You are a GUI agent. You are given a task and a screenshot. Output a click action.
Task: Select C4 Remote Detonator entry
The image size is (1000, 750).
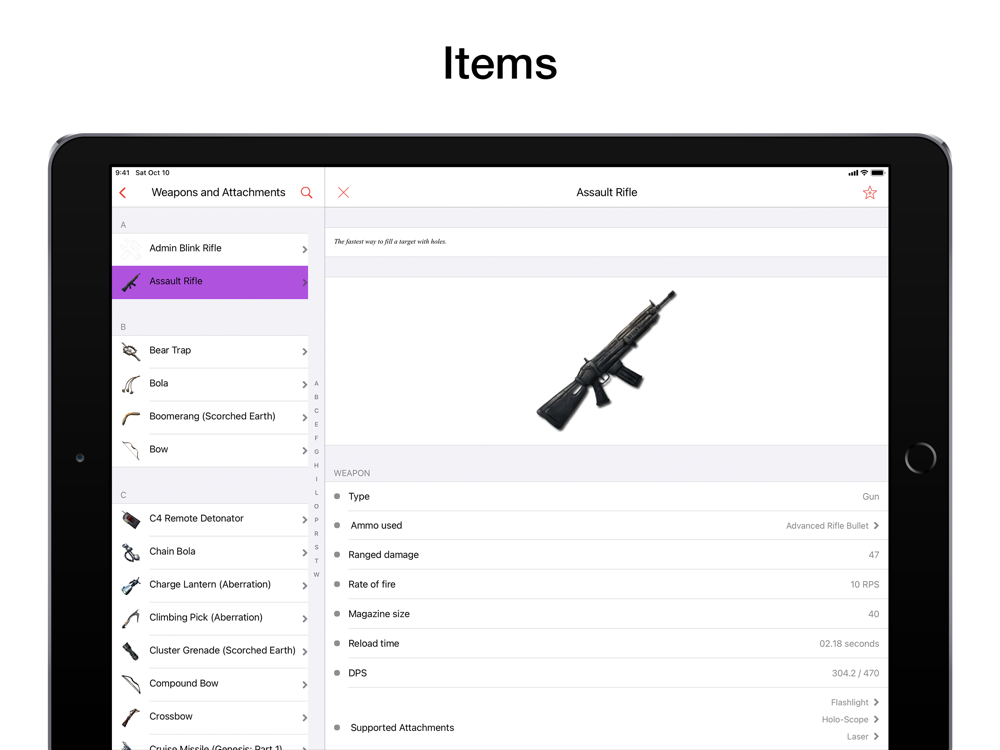(x=210, y=519)
